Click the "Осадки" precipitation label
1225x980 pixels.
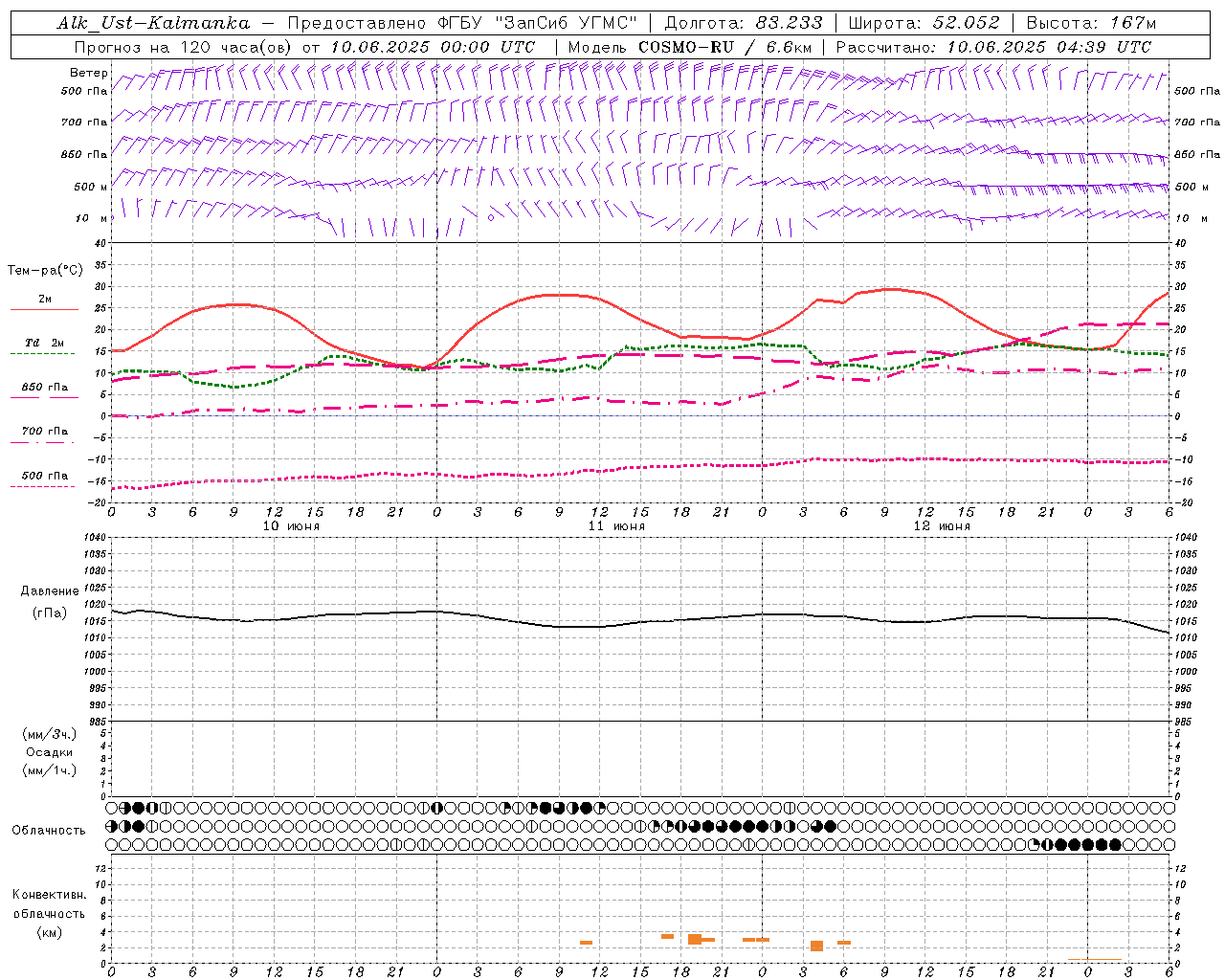tap(49, 752)
